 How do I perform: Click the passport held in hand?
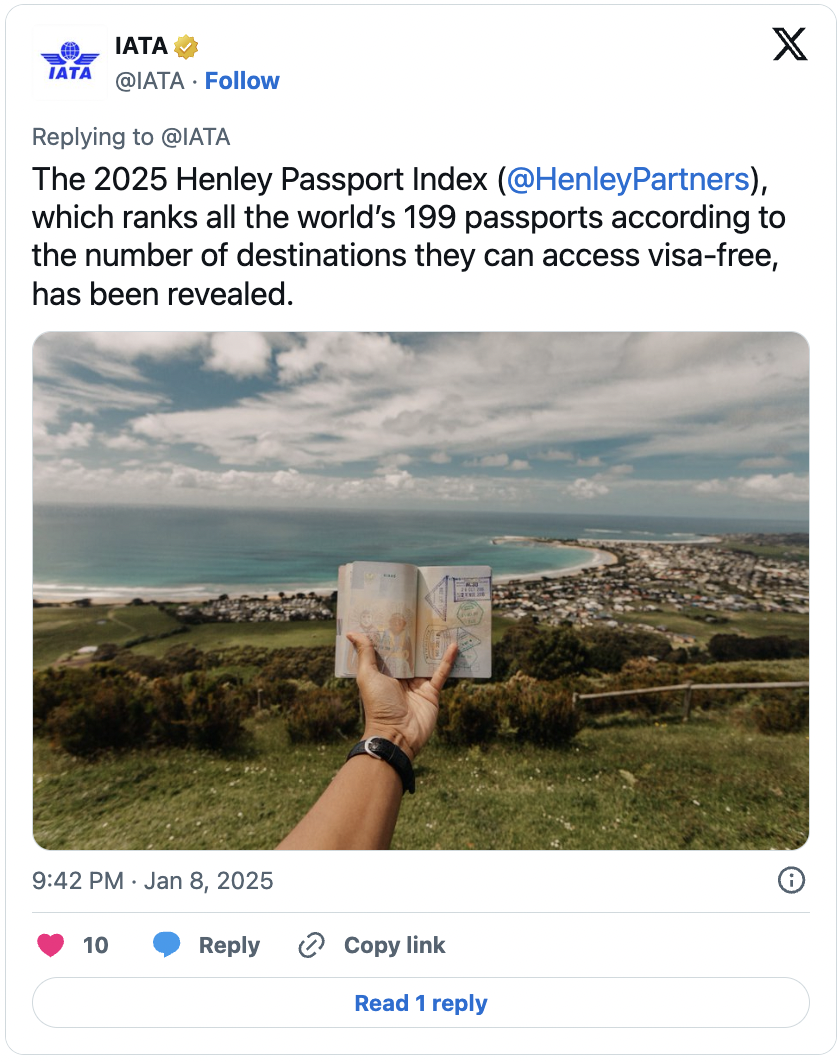tap(413, 620)
